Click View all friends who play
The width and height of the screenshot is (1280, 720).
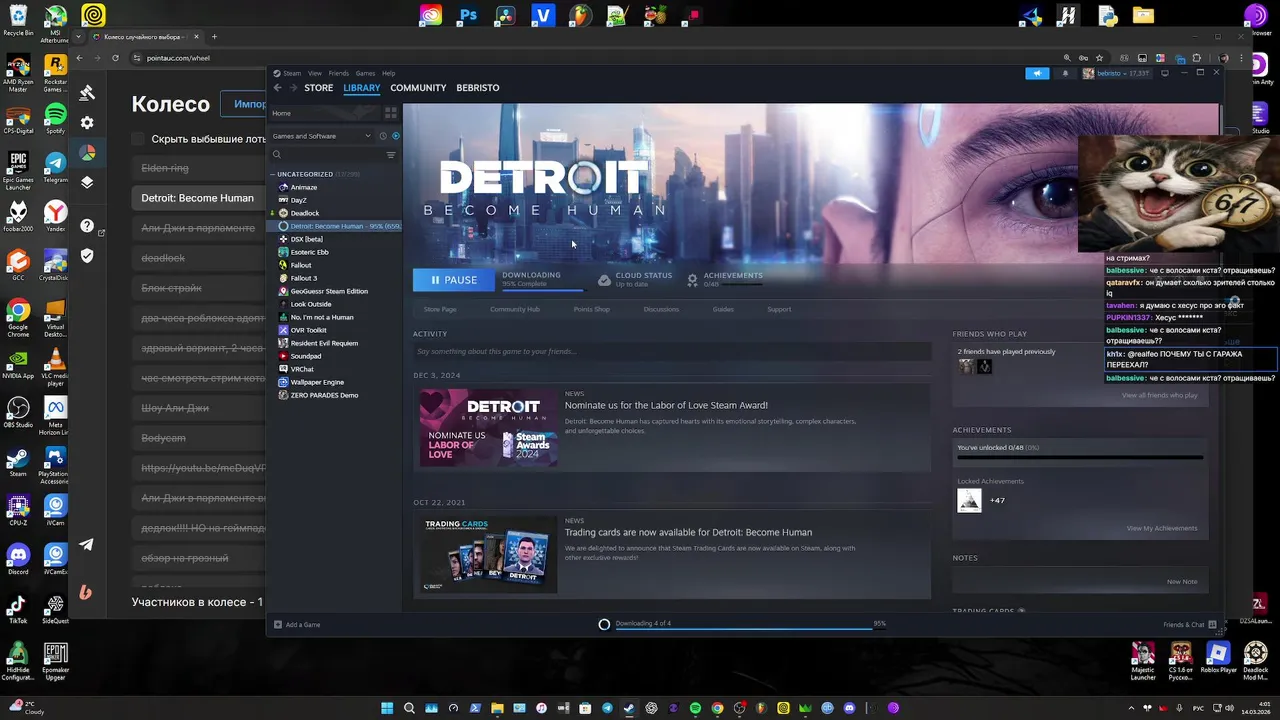point(1159,395)
